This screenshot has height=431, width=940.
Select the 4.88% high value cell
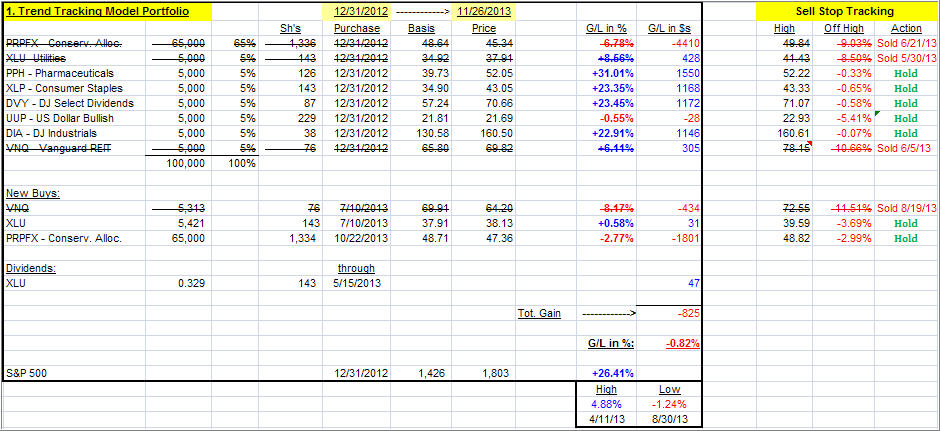(606, 403)
